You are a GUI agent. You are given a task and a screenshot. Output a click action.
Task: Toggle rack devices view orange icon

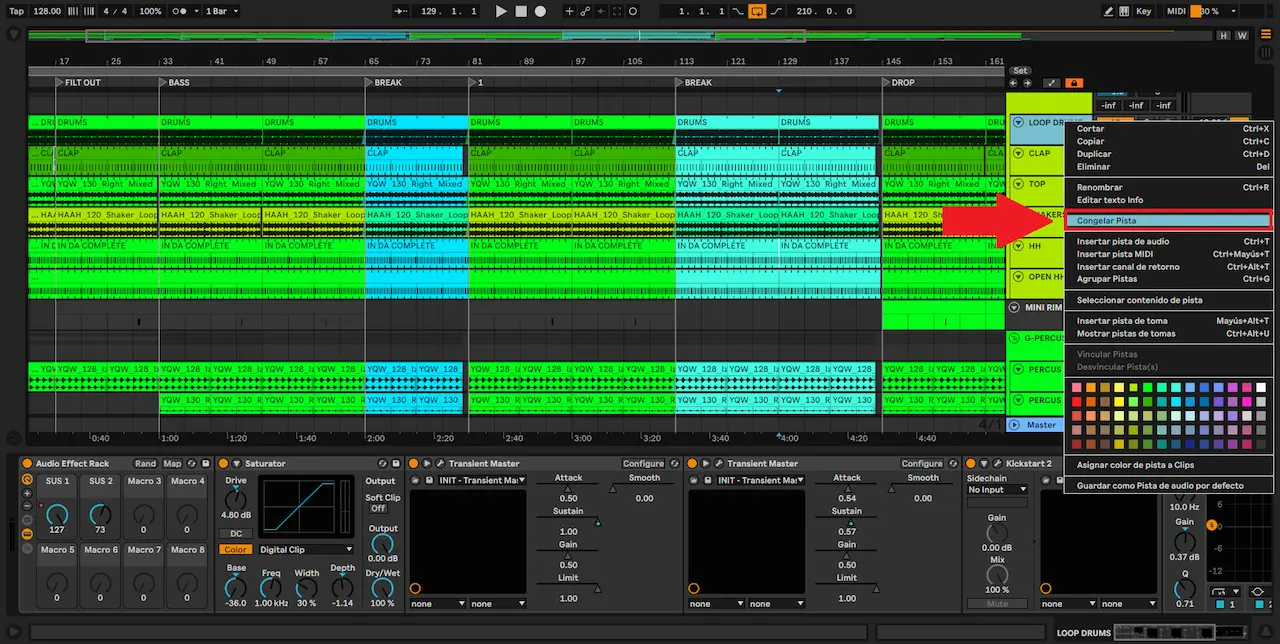coord(27,534)
